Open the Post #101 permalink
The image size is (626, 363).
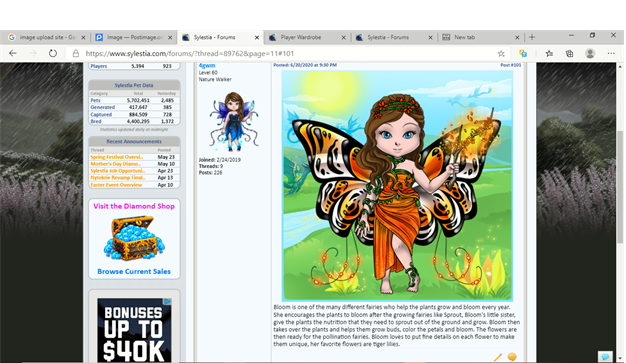(511, 65)
